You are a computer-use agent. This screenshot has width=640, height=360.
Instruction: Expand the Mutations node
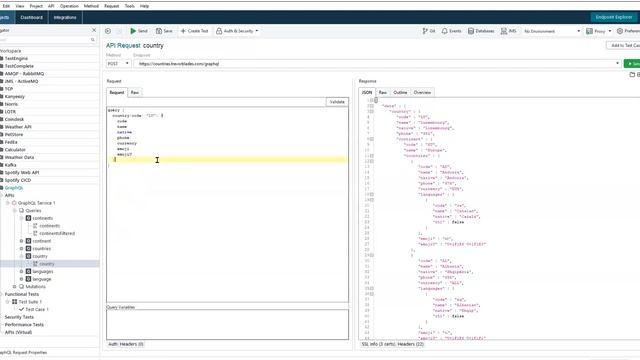[15, 287]
